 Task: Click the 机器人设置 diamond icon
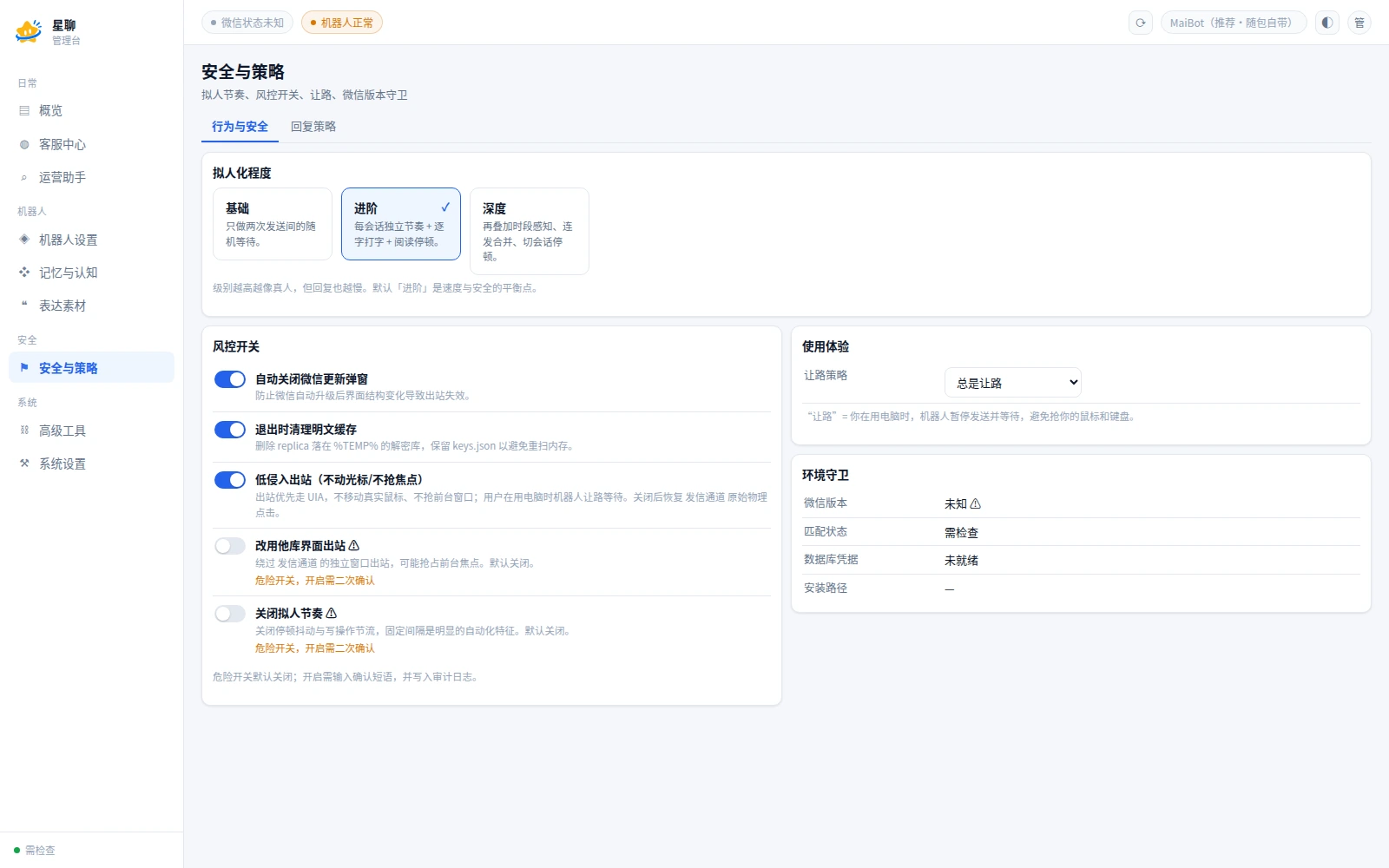click(x=24, y=240)
